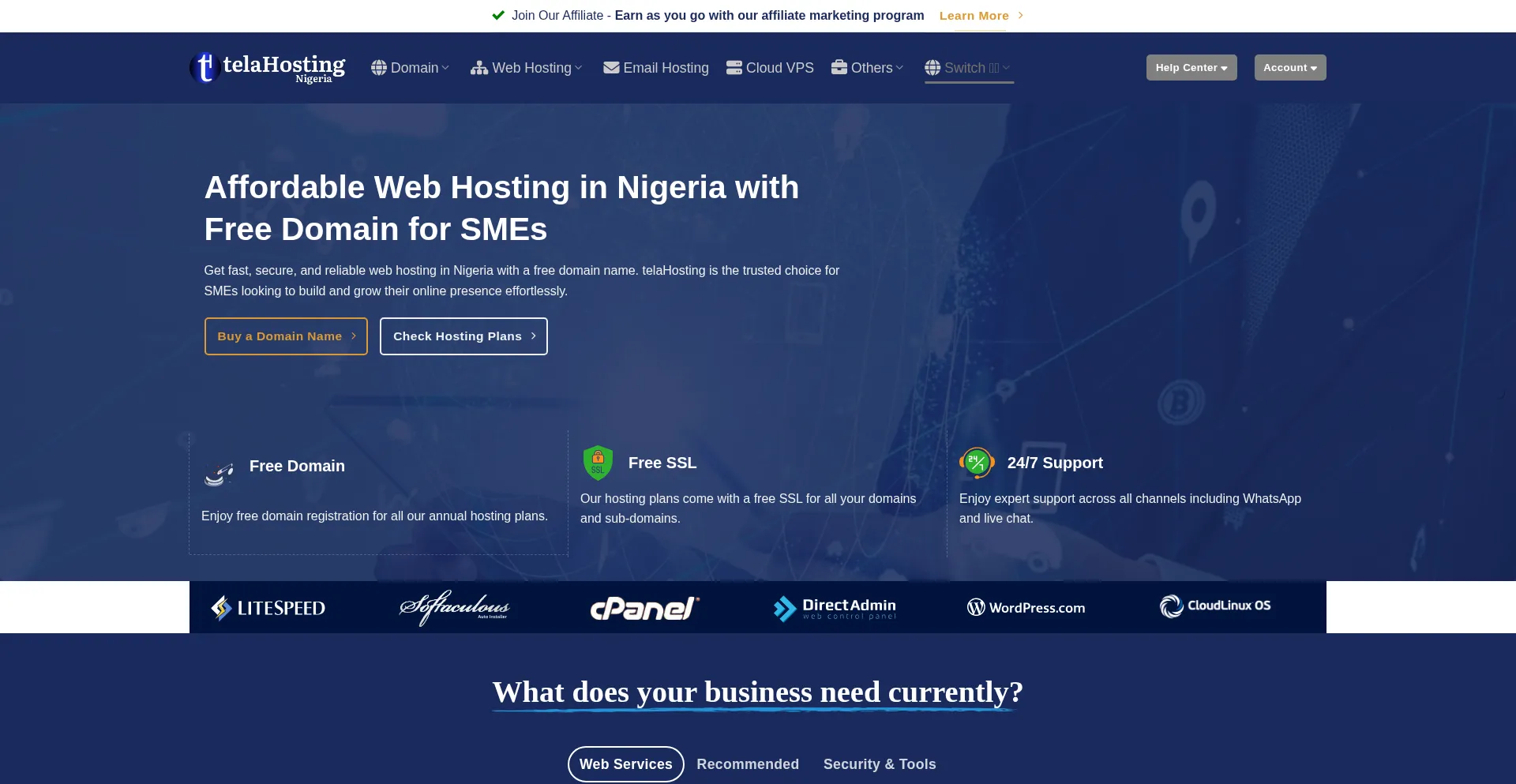
Task: Click the server icon for Cloud VPS
Action: [x=734, y=68]
